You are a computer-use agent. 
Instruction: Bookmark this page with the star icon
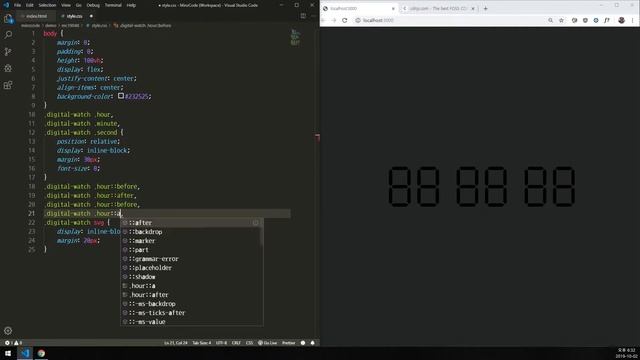tap(561, 20)
